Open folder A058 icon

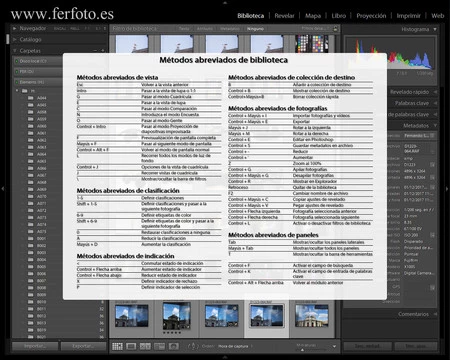coord(31,112)
